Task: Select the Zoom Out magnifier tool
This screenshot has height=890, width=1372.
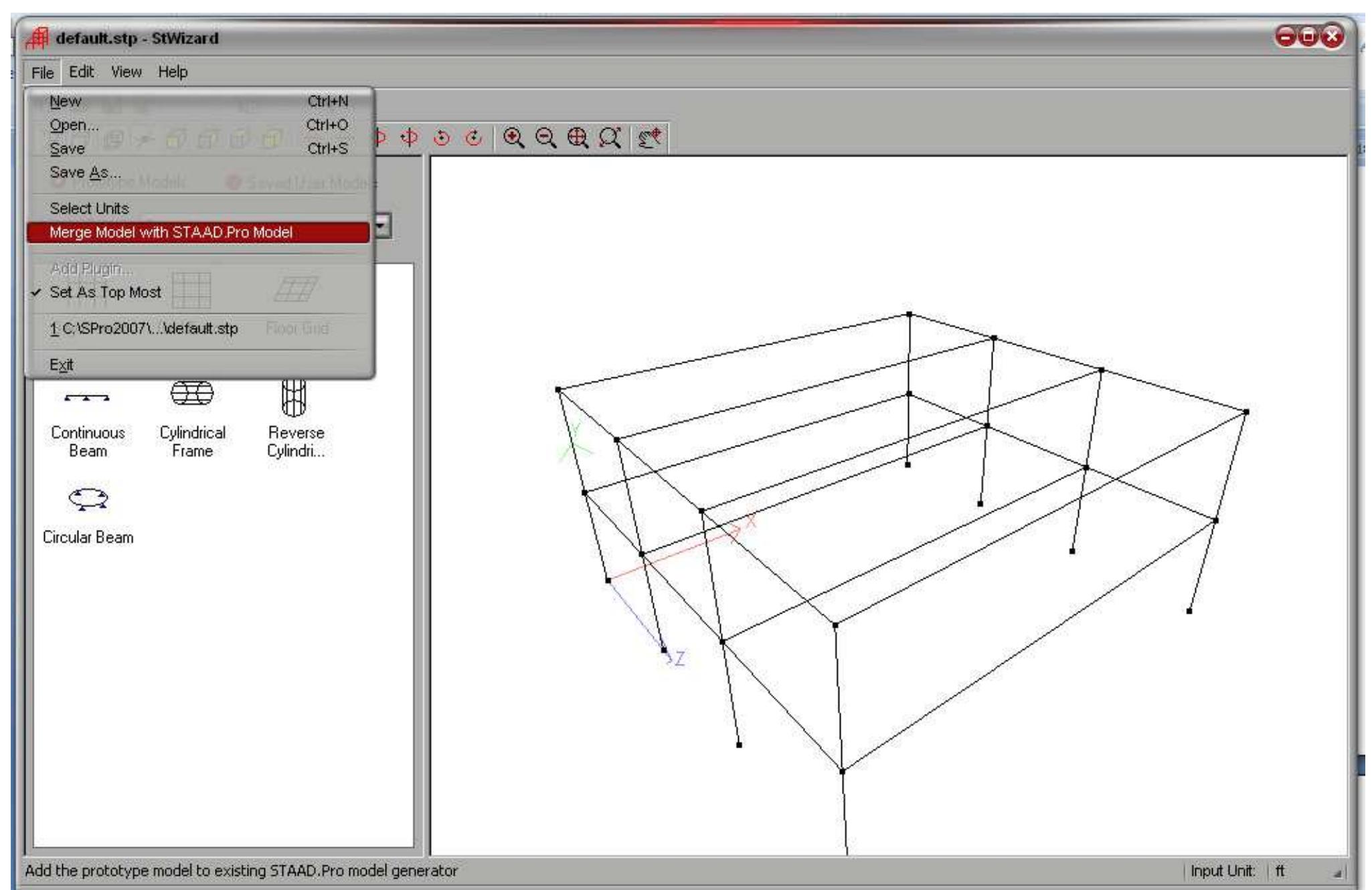Action: [544, 139]
